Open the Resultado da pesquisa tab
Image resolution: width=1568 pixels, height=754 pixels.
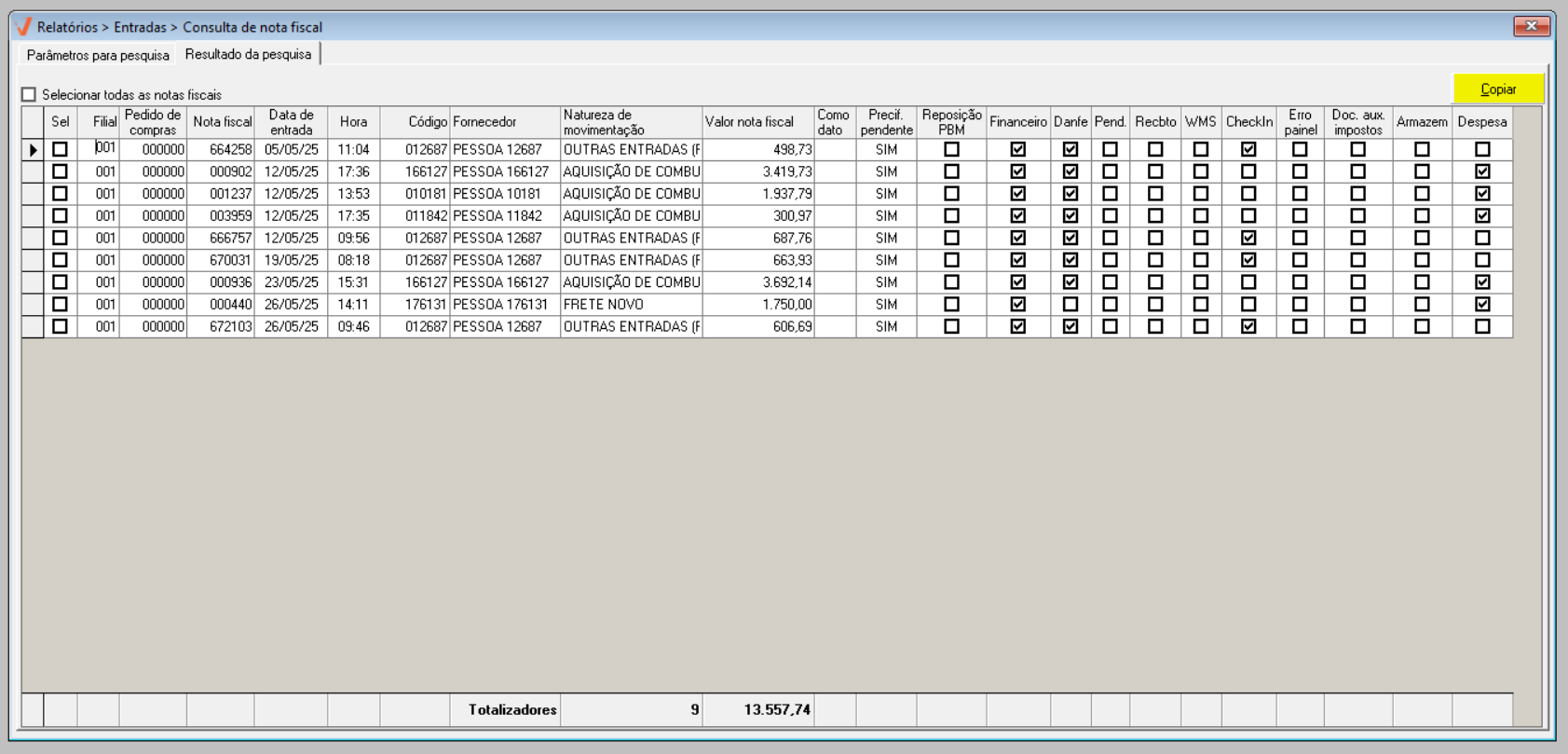248,54
